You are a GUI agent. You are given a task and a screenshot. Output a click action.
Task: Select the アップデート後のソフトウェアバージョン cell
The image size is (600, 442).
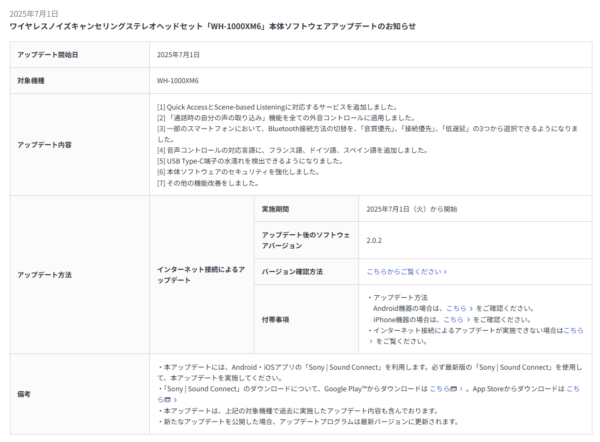click(x=307, y=240)
